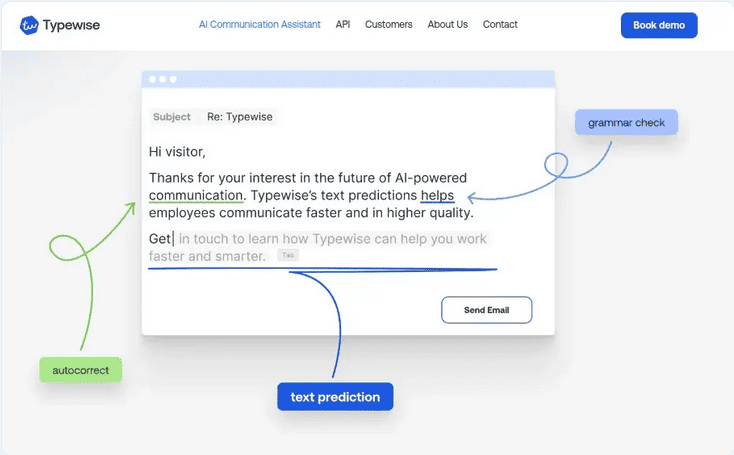Click the line 'employees communicate faster and in higher quality.'
This screenshot has width=734, height=455.
[x=311, y=213]
